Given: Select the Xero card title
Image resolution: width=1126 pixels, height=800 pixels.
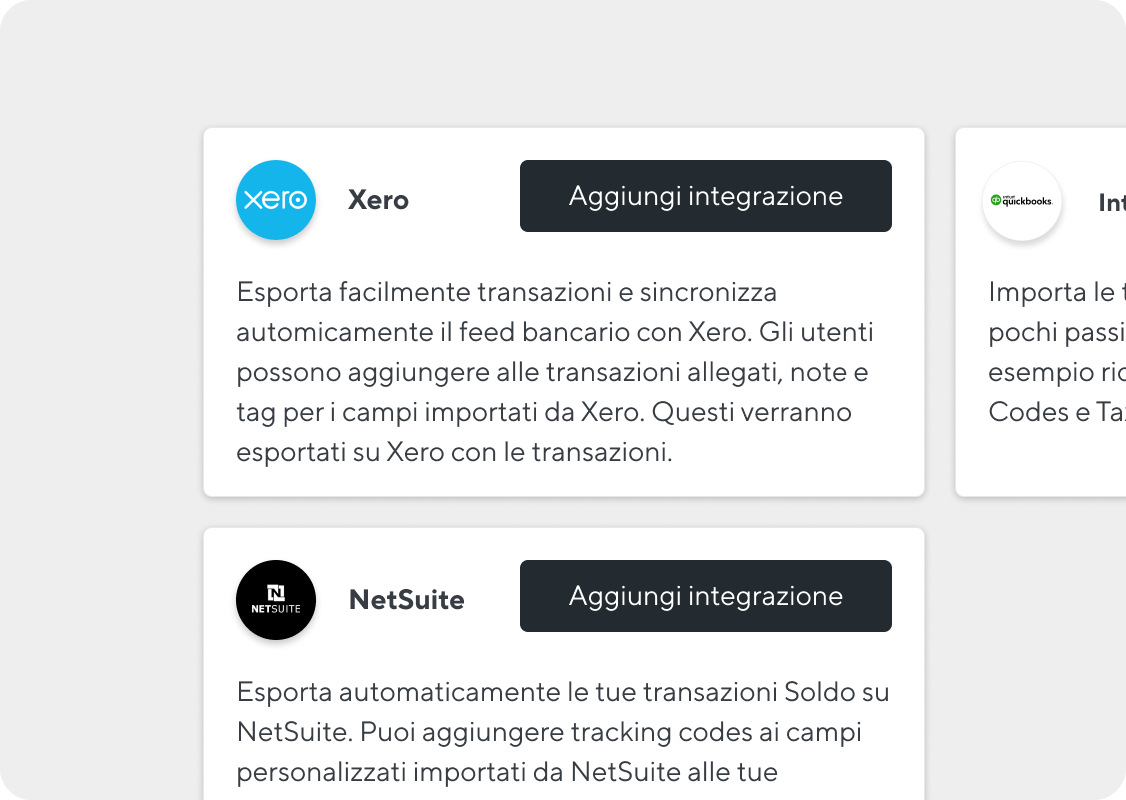Looking at the screenshot, I should coord(378,200).
